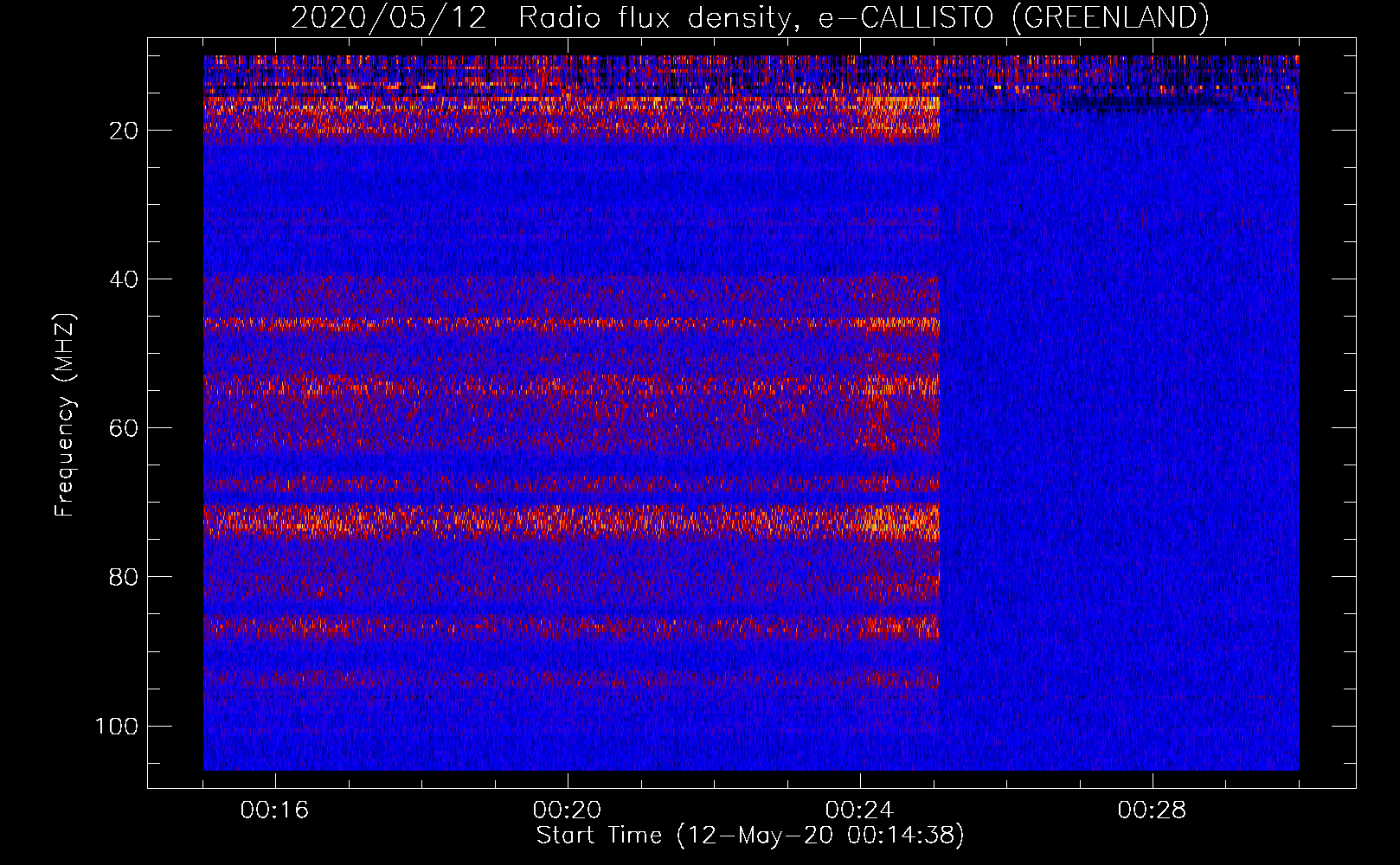Click the 00:16 time tick label

275,811
